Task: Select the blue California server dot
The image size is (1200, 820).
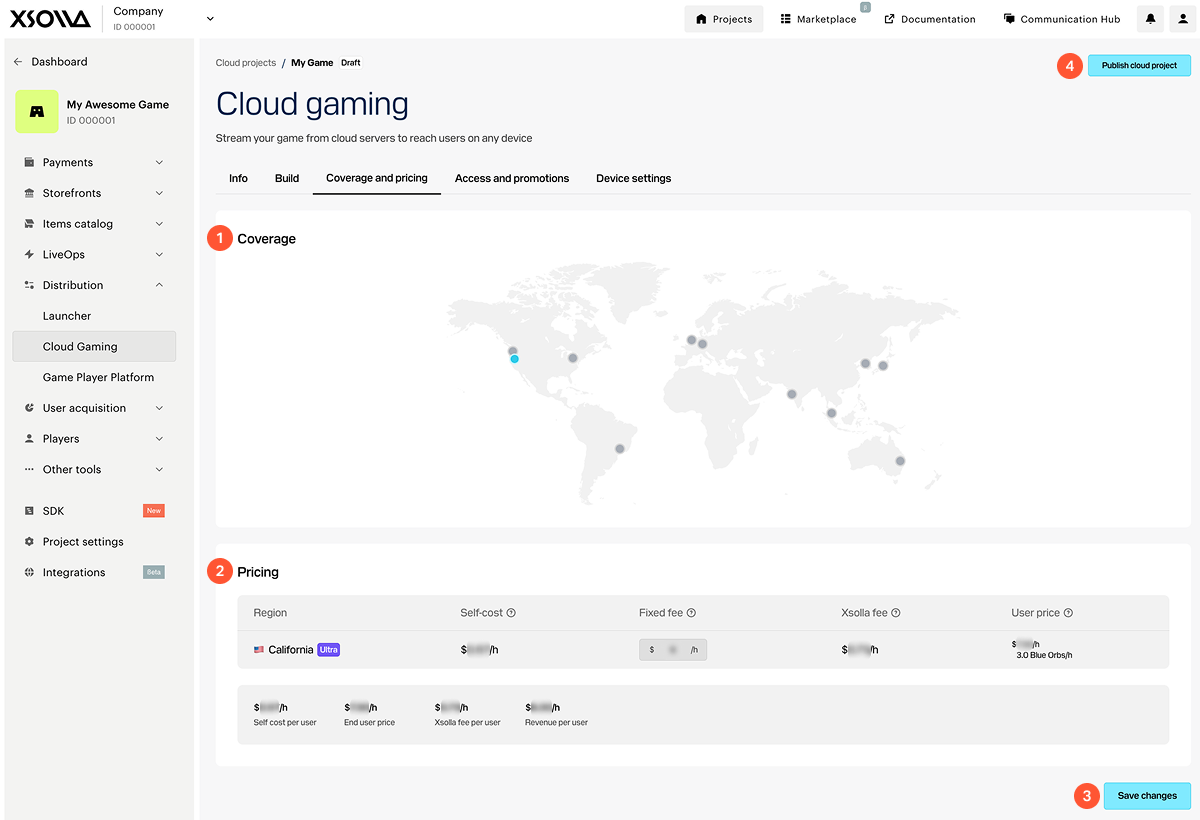Action: [x=514, y=358]
